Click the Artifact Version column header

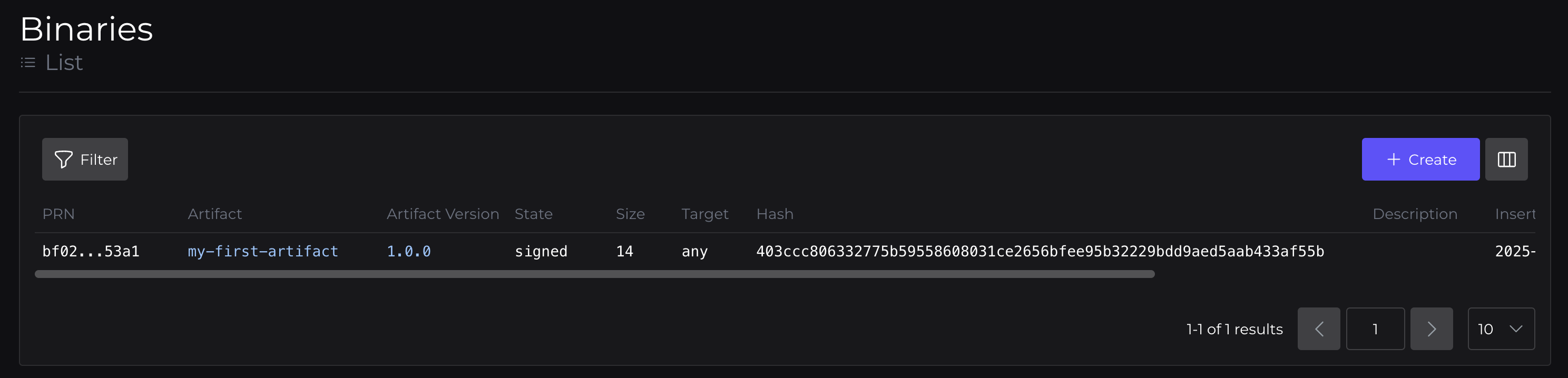(x=443, y=214)
